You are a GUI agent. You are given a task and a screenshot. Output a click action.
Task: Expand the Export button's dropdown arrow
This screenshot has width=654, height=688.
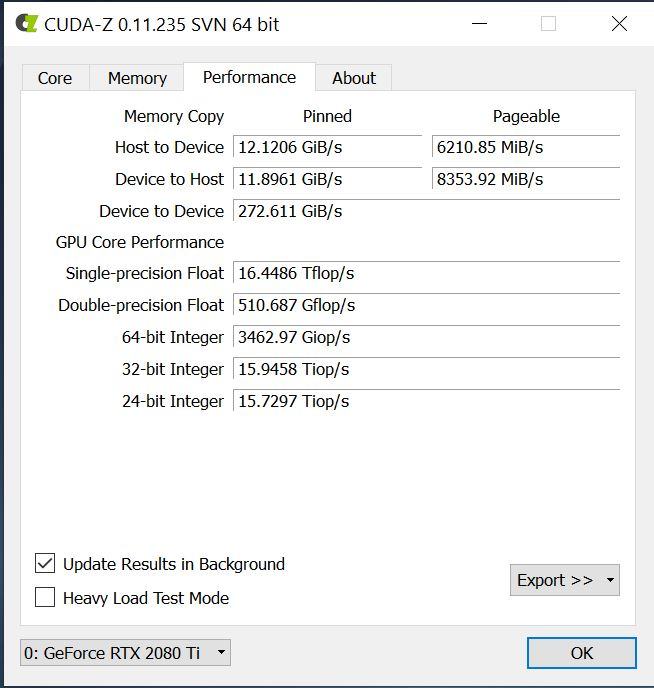pyautogui.click(x=610, y=580)
